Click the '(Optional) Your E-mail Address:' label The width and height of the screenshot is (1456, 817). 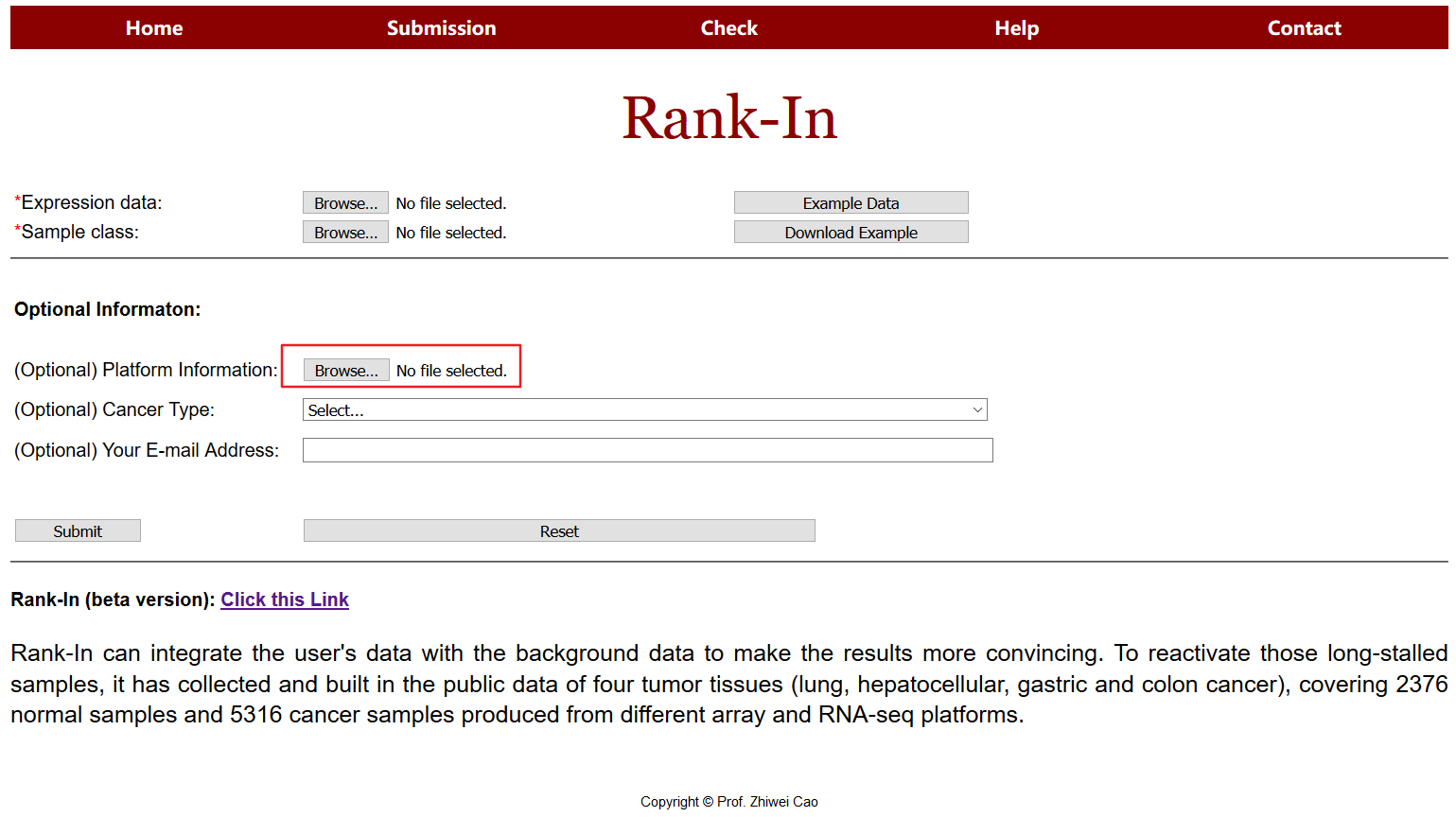[147, 450]
